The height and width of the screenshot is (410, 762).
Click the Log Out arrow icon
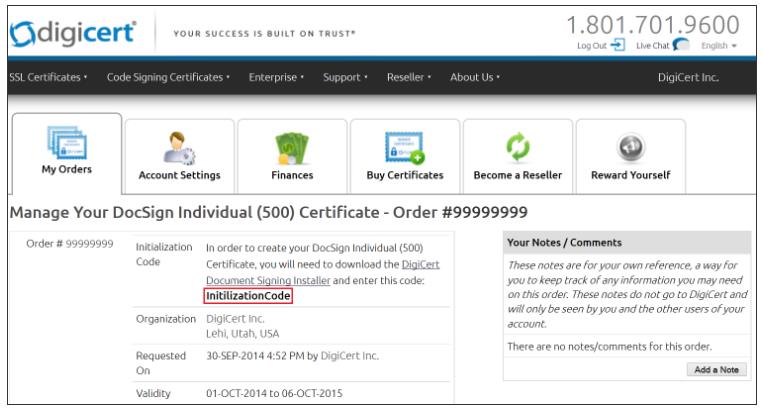click(x=618, y=45)
